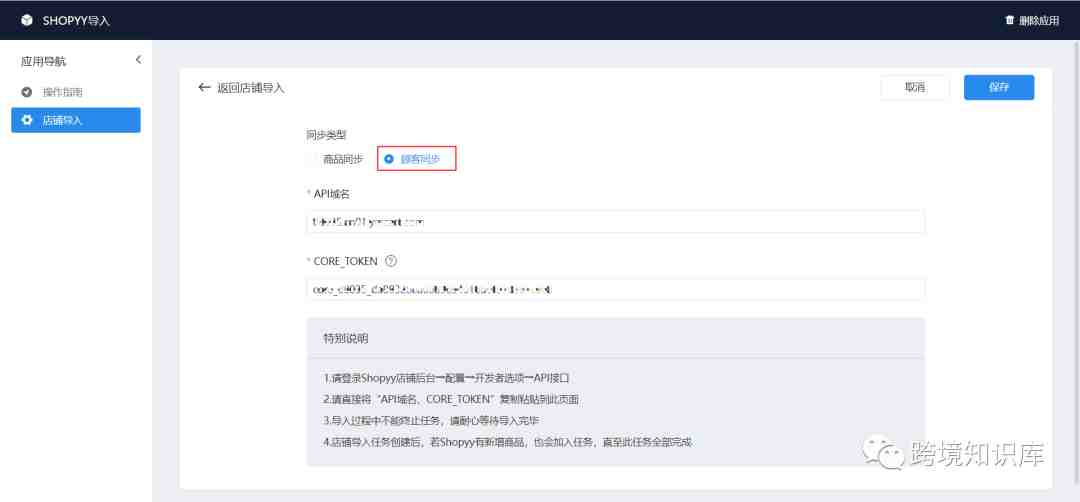Save settings with the 保存 button
The image size is (1080, 502).
999,87
